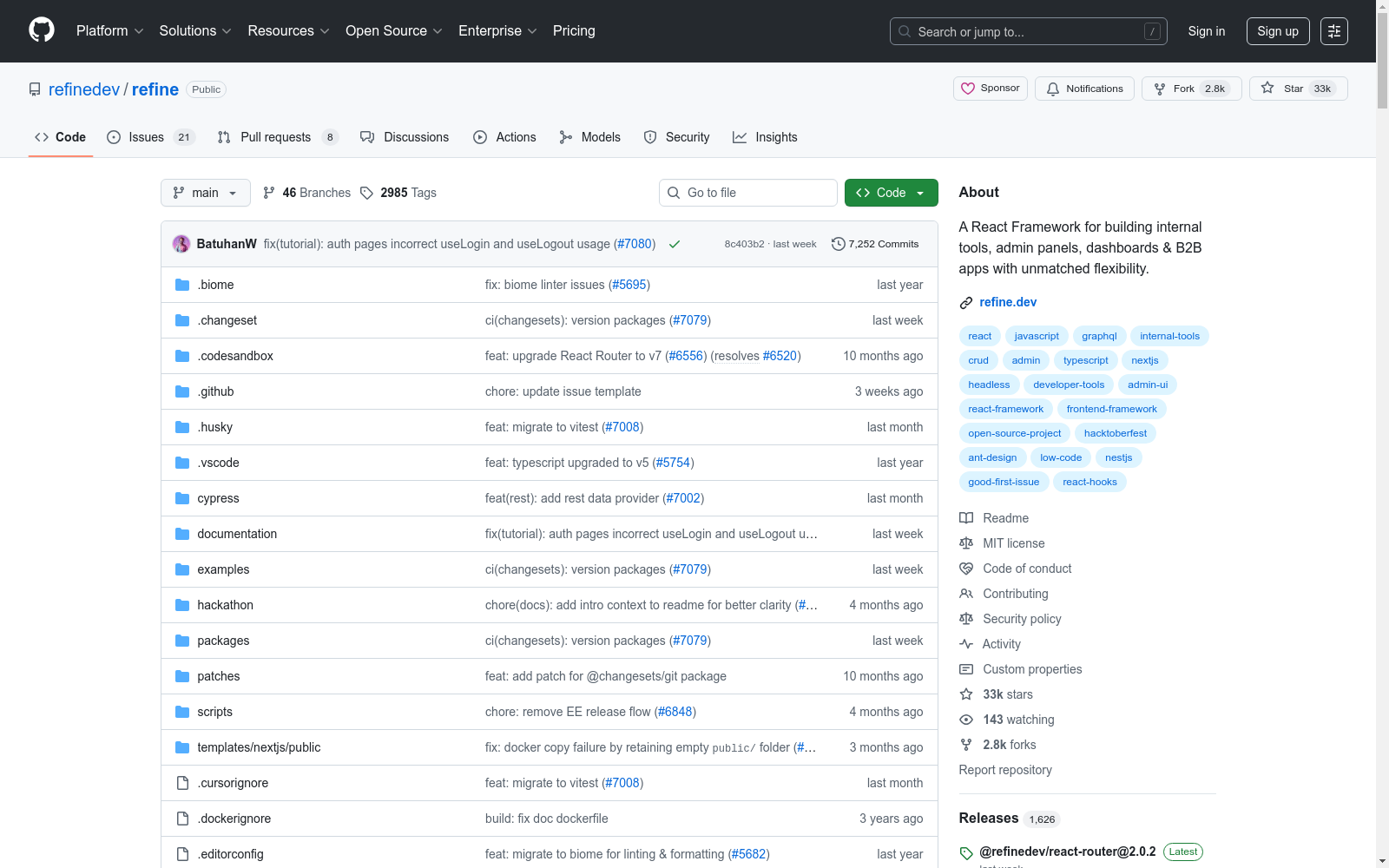Click the .codesandbox folder icon
Viewport: 1389px width, 868px height.
(182, 356)
